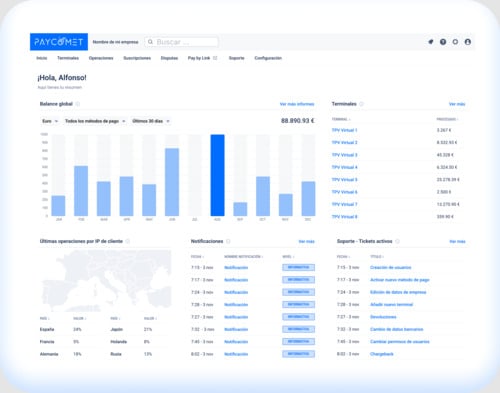Sort tickets by the TÍTULO column arrow
Screen dimensions: 500x393
coord(383,257)
